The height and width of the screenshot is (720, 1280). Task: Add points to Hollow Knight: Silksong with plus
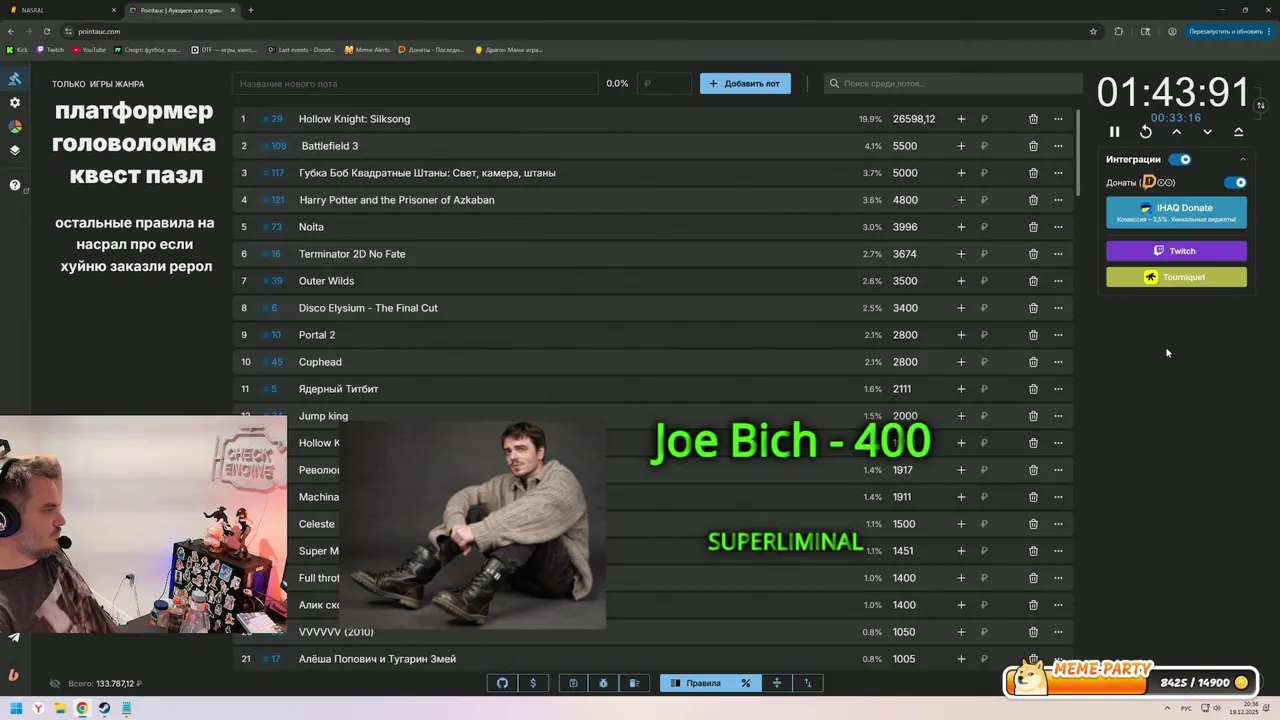point(961,119)
